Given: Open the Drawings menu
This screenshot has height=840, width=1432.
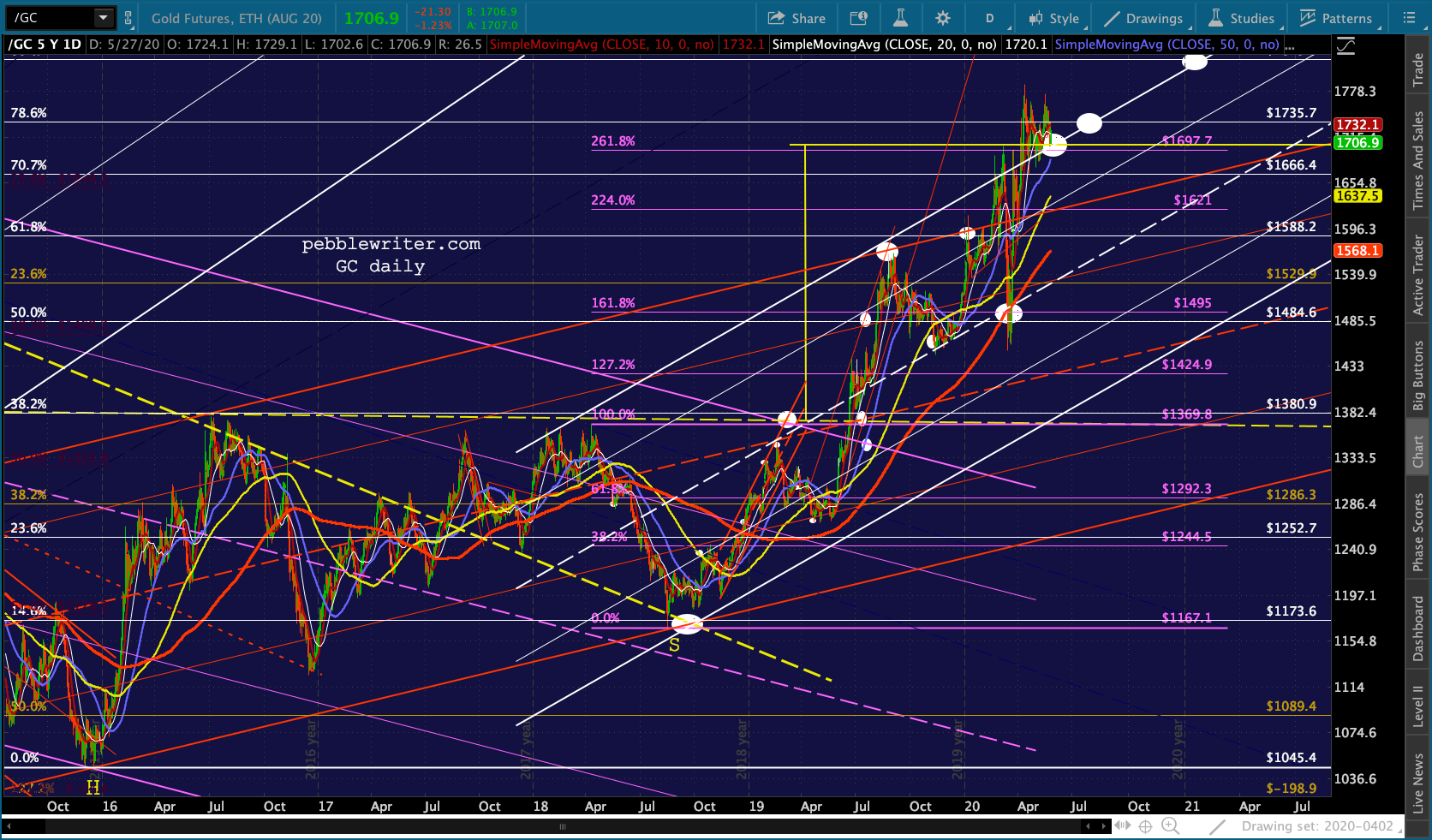Looking at the screenshot, I should click(x=1144, y=18).
